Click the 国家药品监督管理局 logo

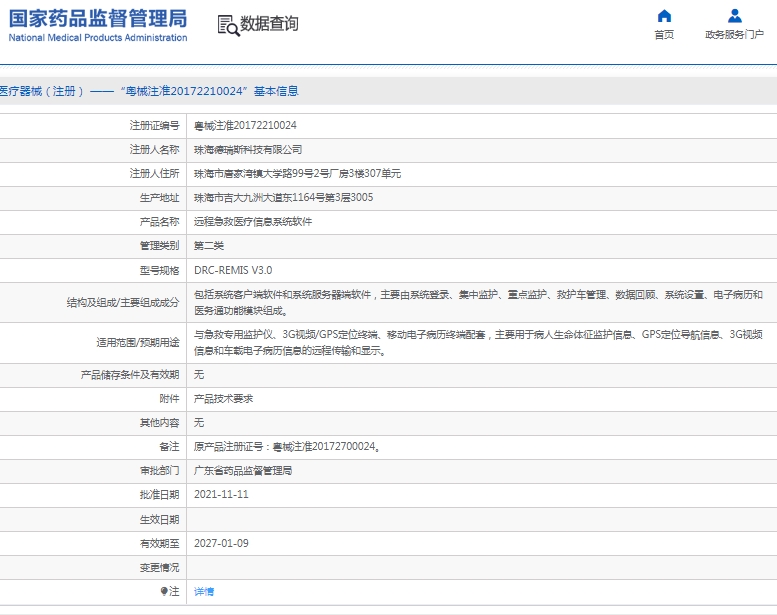[98, 18]
